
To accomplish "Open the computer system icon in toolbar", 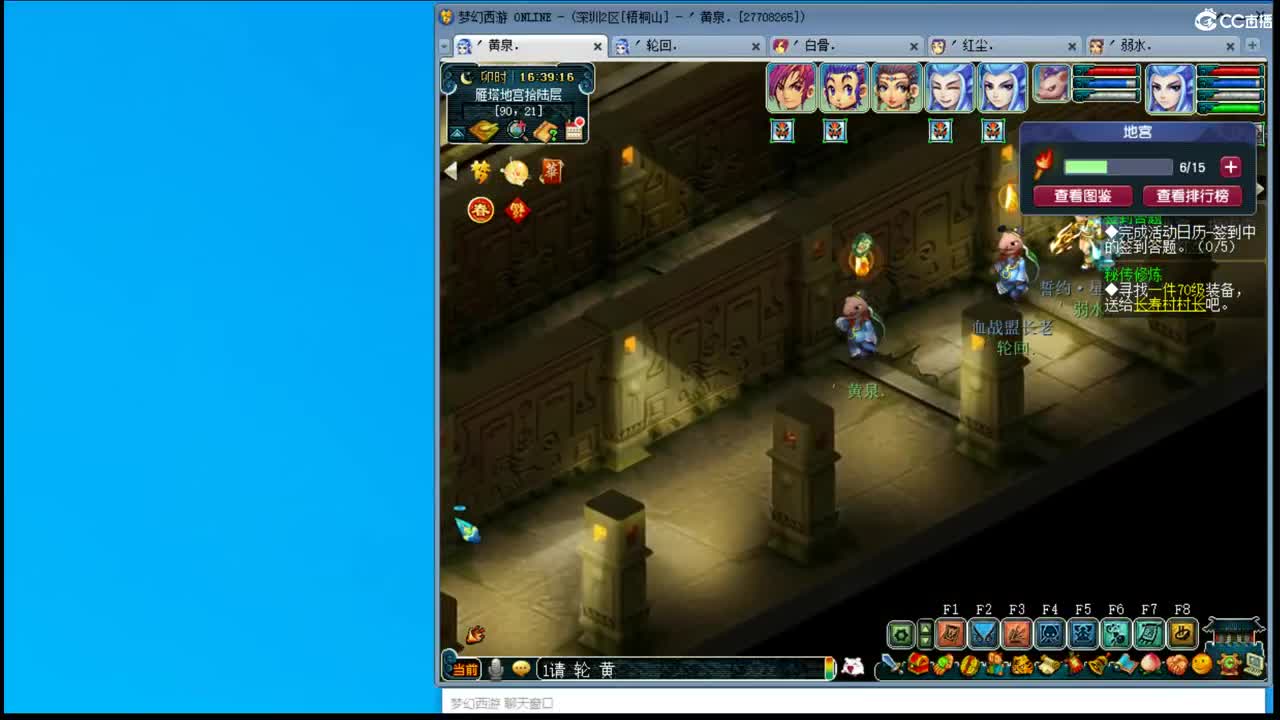I will [1253, 665].
